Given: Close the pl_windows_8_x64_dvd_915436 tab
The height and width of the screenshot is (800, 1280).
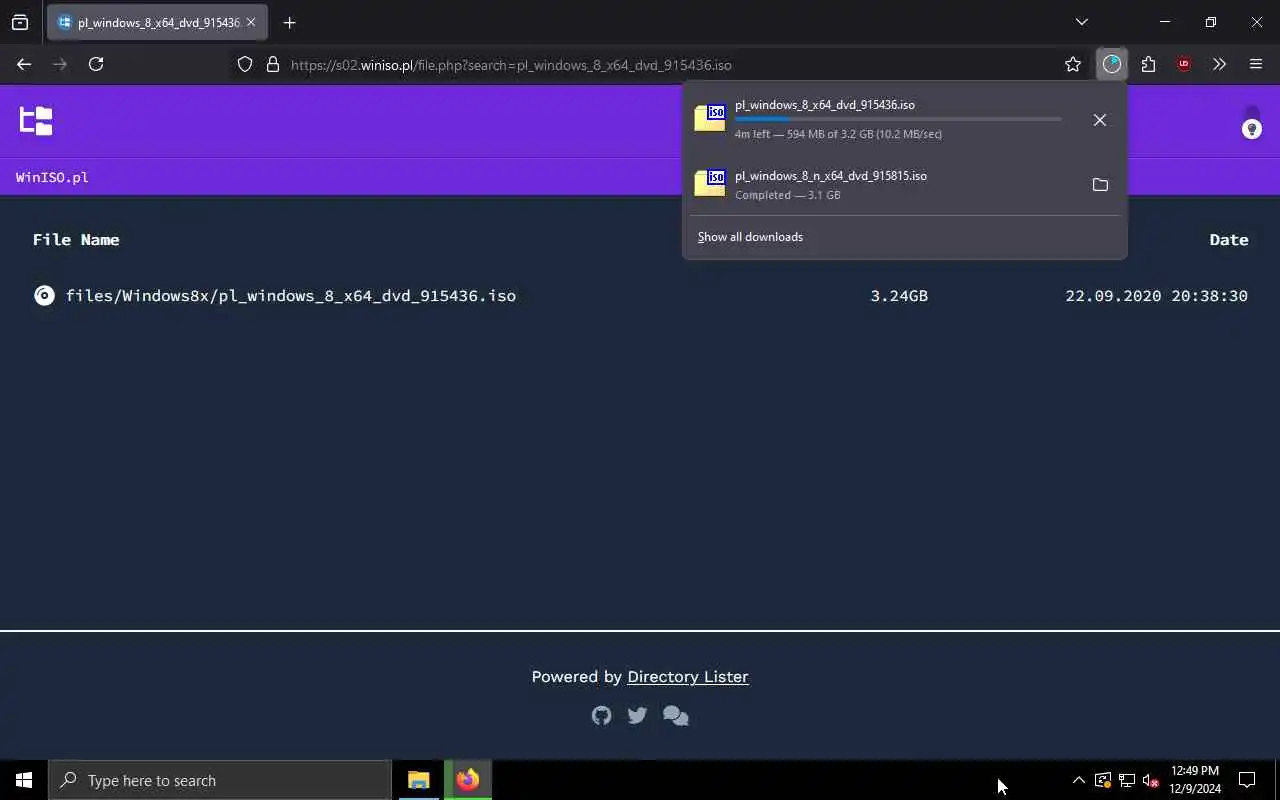Looking at the screenshot, I should pyautogui.click(x=250, y=22).
